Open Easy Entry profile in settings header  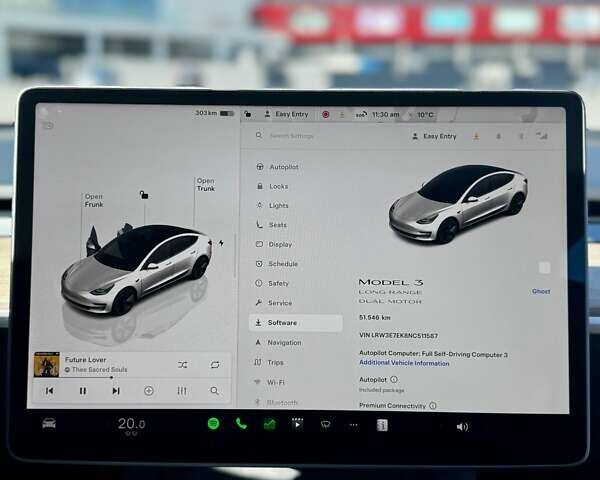click(x=434, y=136)
